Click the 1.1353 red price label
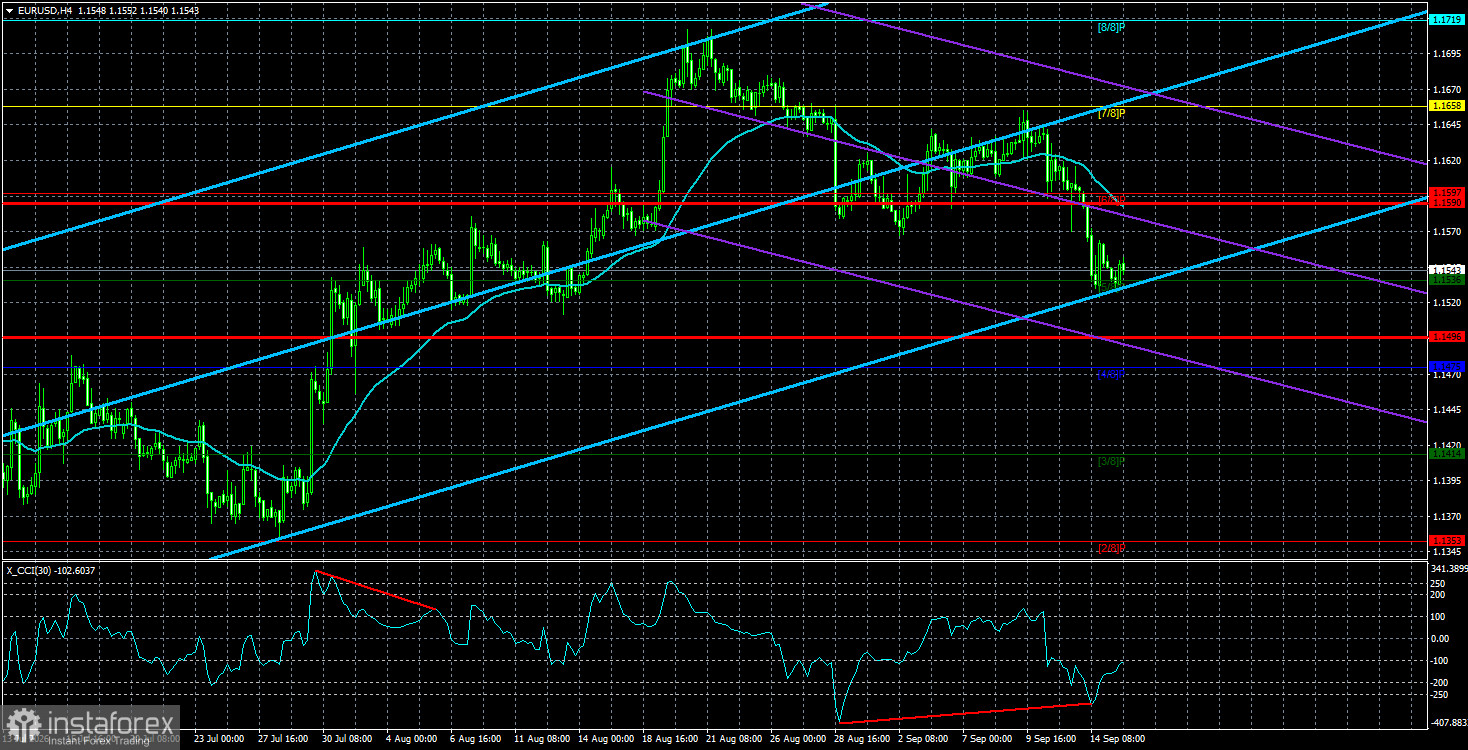The width and height of the screenshot is (1468, 750). point(1447,540)
